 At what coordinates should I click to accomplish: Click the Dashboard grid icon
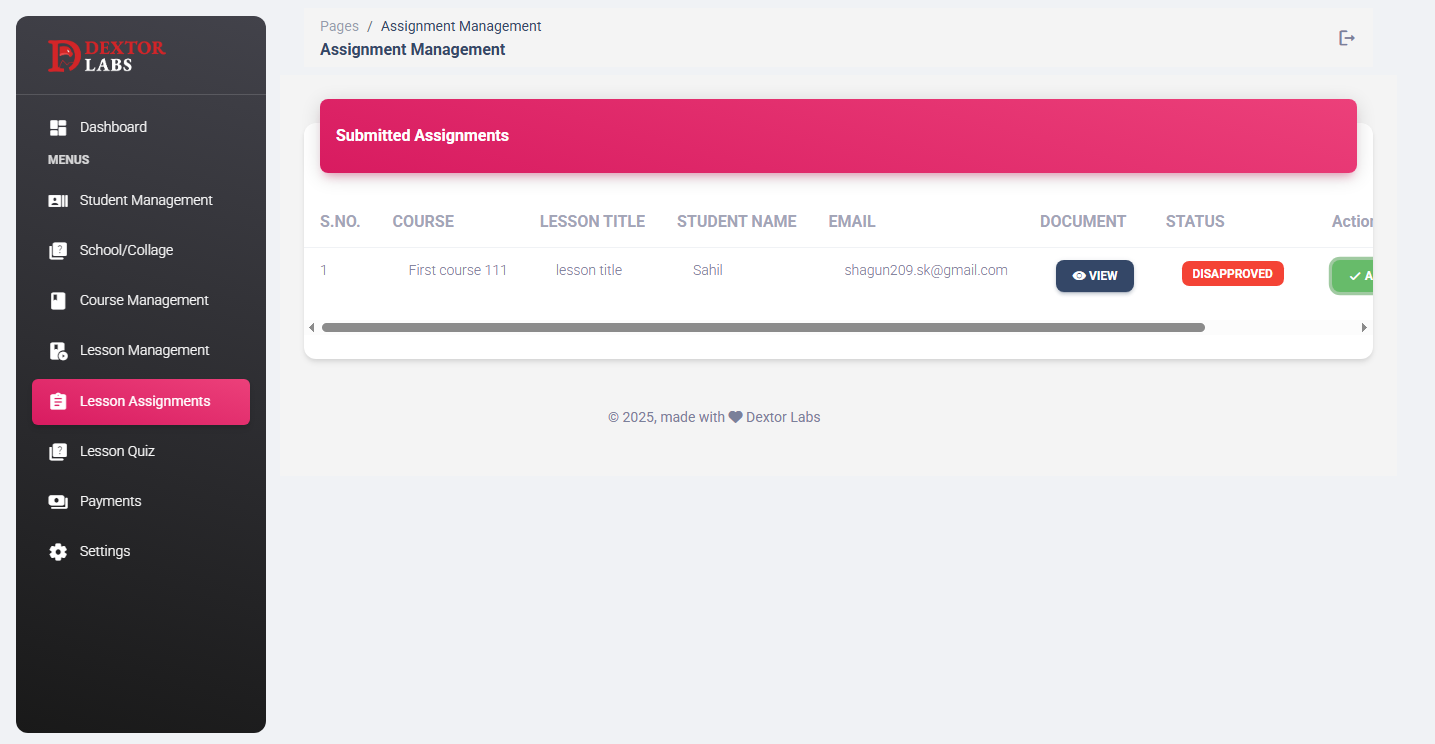click(58, 128)
